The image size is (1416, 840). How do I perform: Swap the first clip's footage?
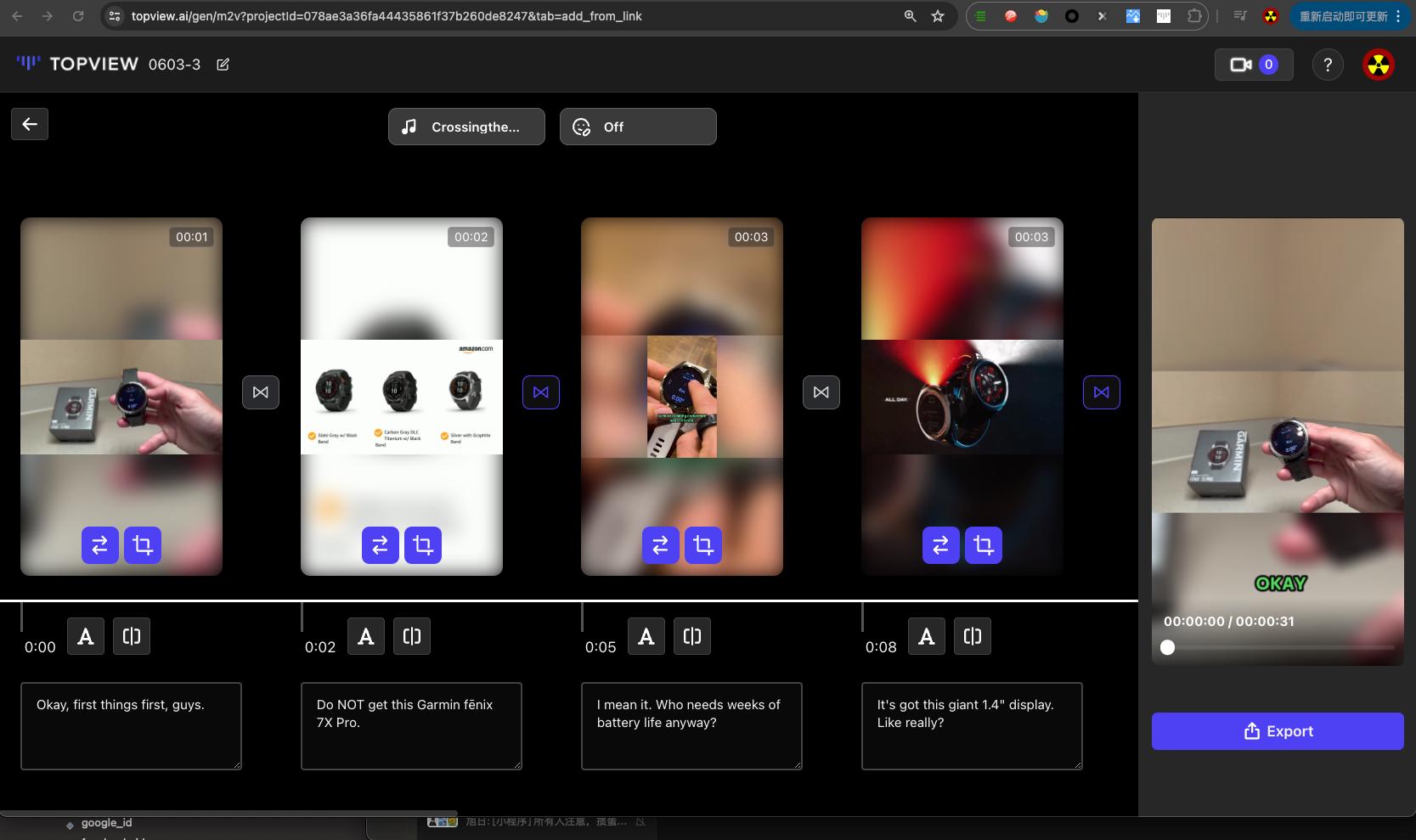100,545
